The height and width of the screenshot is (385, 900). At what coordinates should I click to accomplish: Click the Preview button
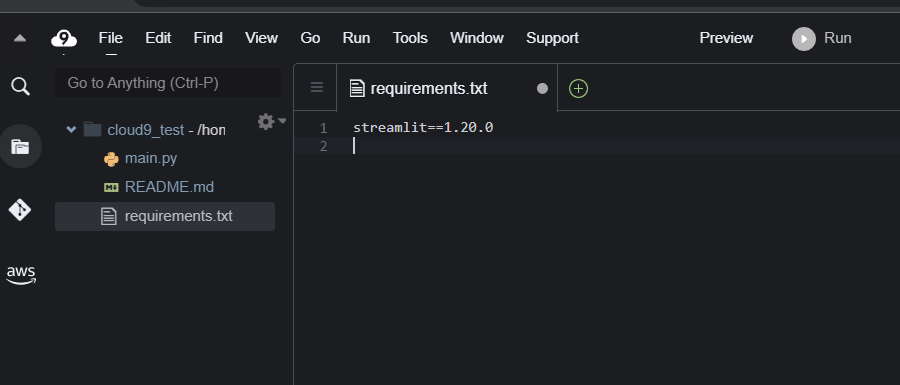(x=726, y=38)
